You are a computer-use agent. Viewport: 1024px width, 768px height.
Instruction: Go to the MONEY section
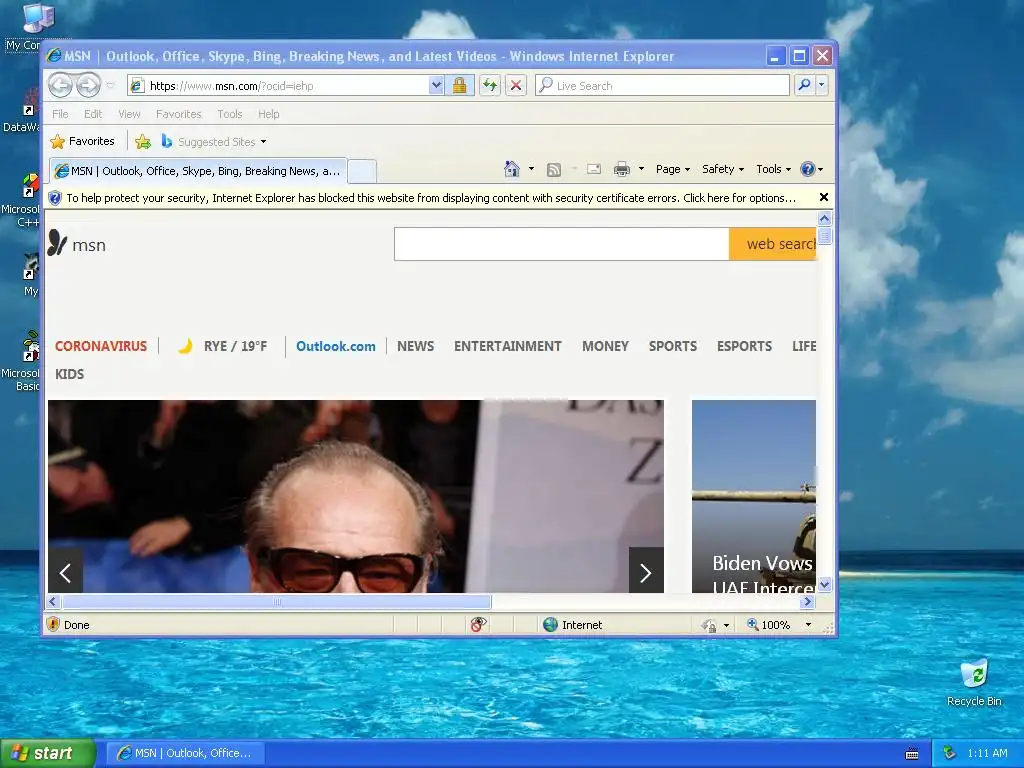tap(605, 346)
